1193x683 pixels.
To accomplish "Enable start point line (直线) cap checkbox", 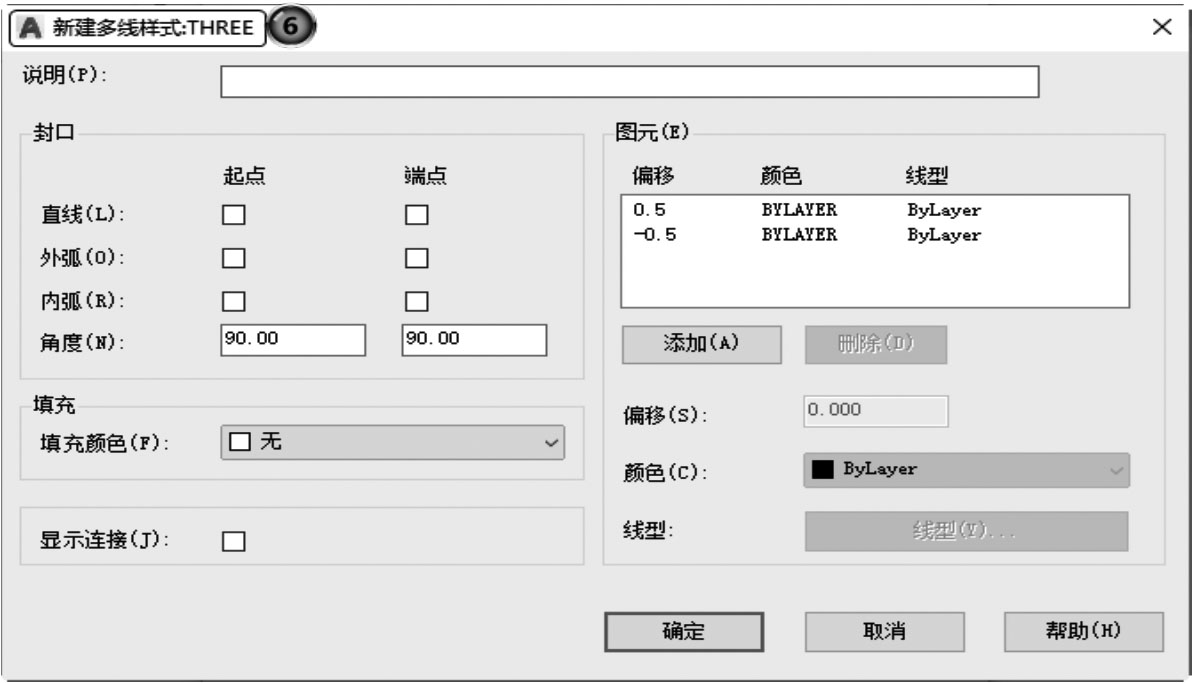I will coord(233,215).
